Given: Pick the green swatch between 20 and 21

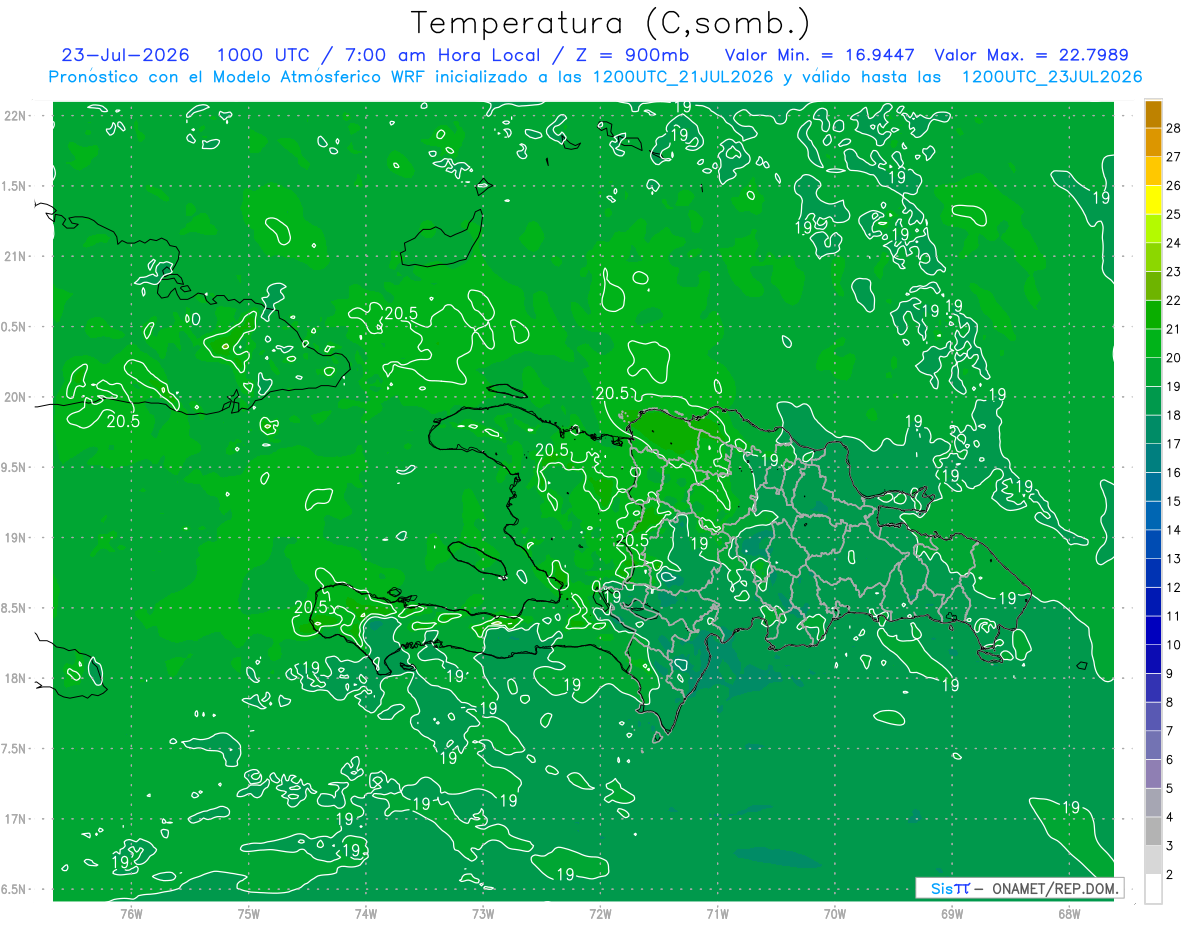Looking at the screenshot, I should click(x=1153, y=343).
